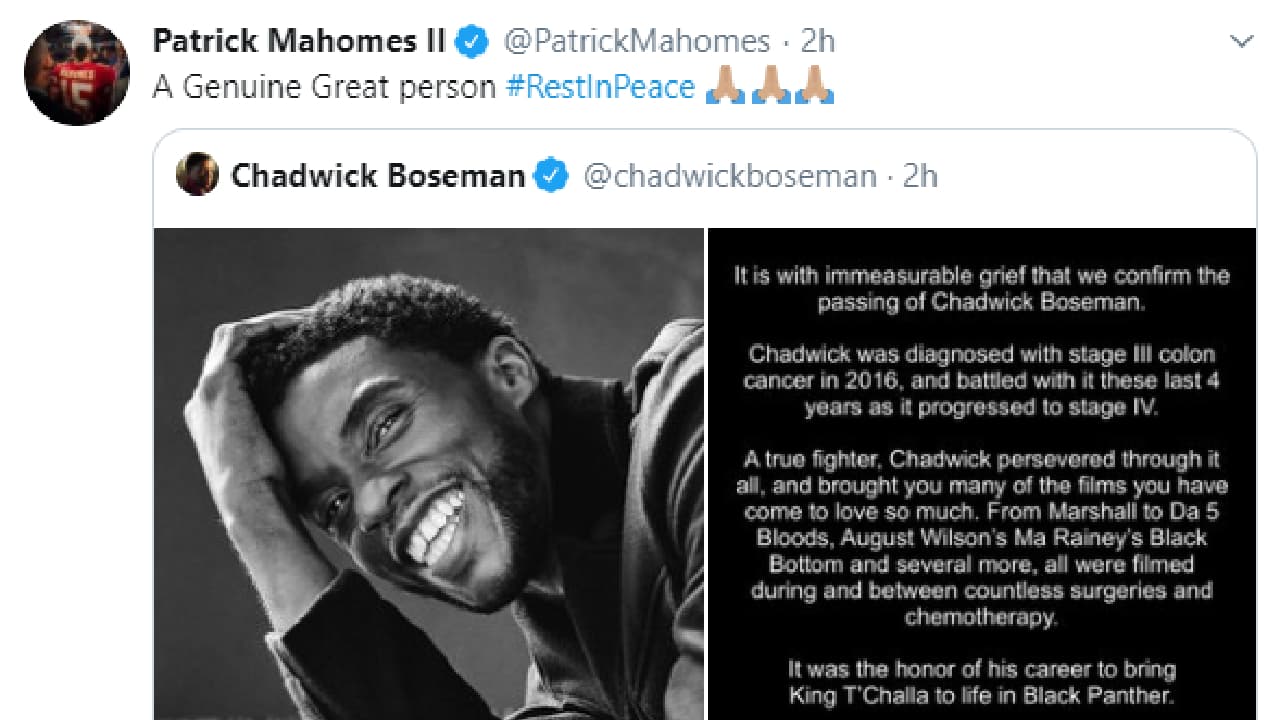Image resolution: width=1280 pixels, height=720 pixels.
Task: Select Patrick Mahomes II display name
Action: coord(298,40)
